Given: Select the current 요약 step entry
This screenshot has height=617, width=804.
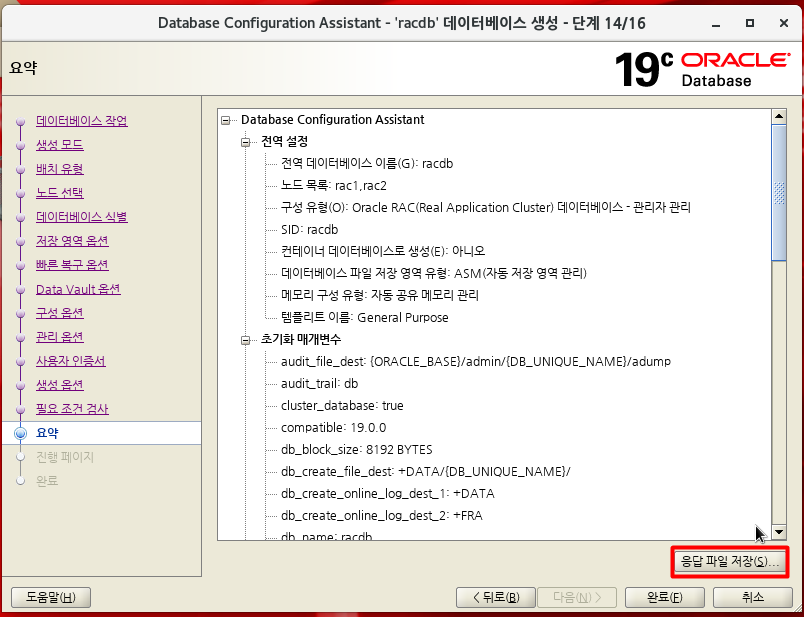Looking at the screenshot, I should pos(47,433).
